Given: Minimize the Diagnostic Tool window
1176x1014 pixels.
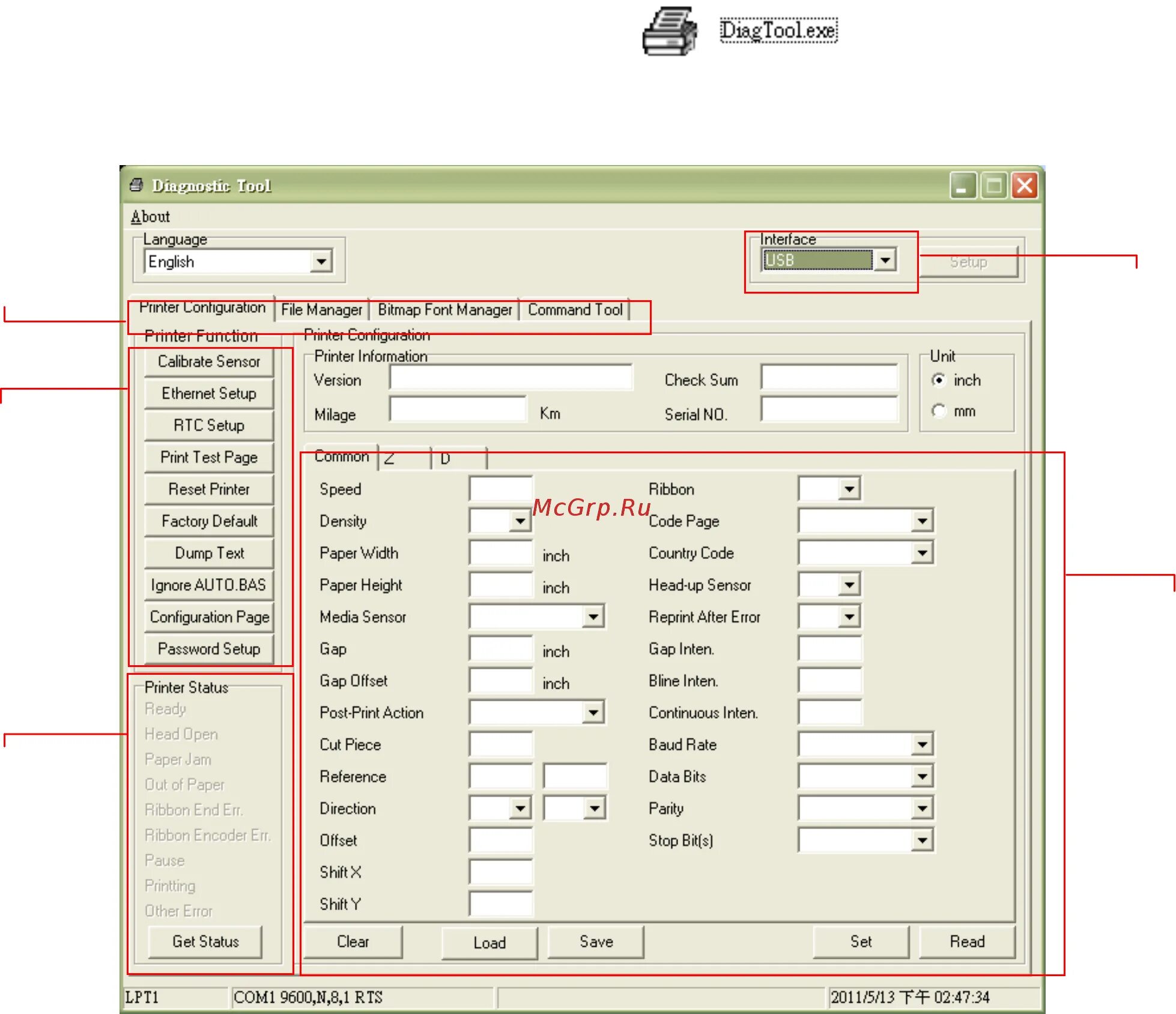Looking at the screenshot, I should tap(962, 186).
